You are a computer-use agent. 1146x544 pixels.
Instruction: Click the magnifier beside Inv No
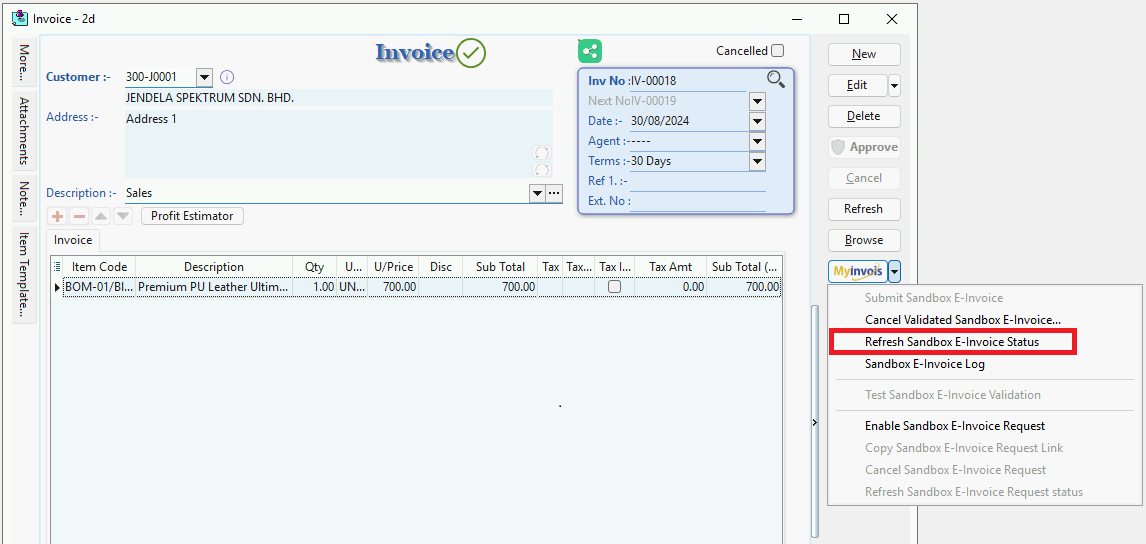[776, 80]
